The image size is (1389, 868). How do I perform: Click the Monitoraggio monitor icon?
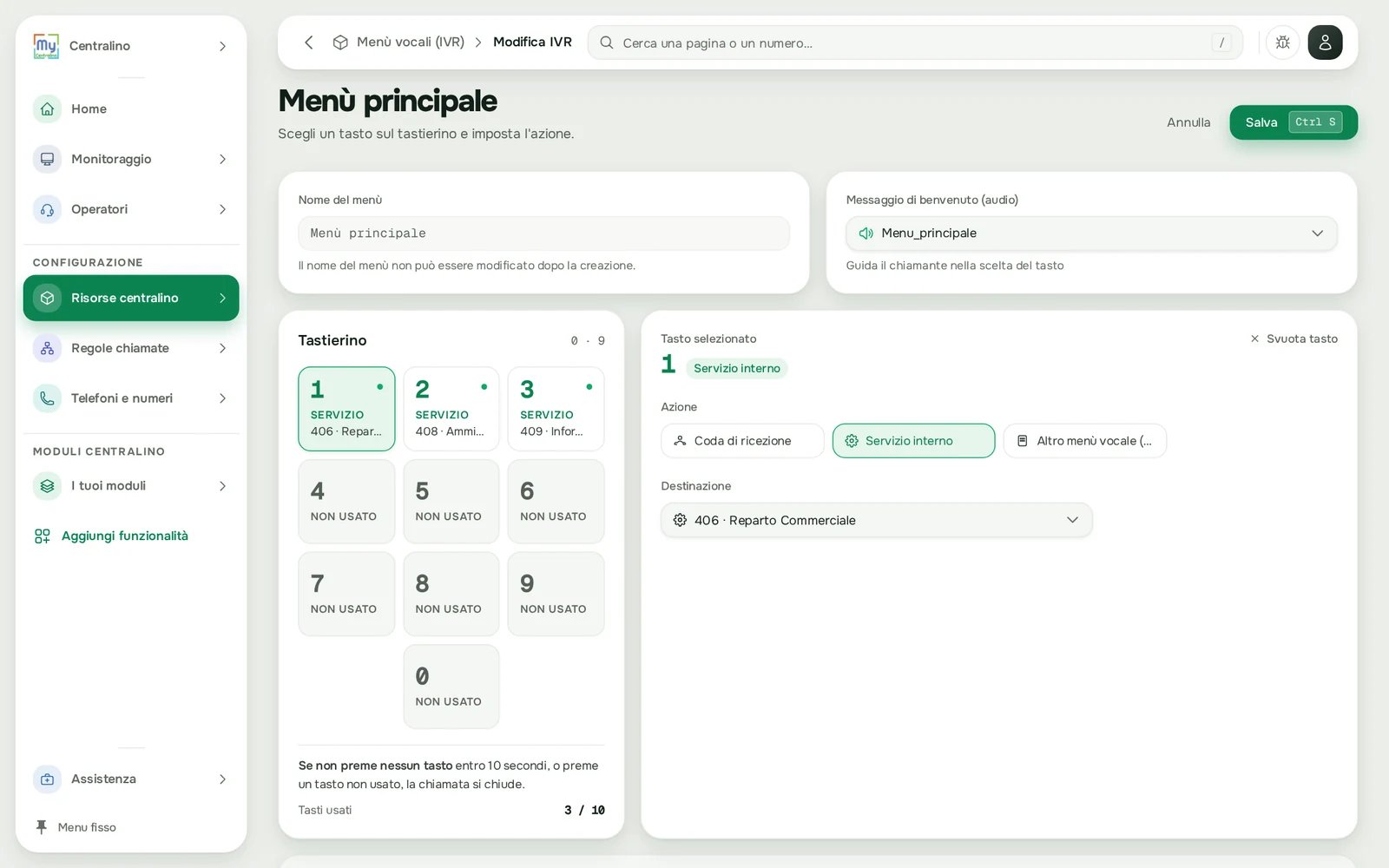(47, 159)
